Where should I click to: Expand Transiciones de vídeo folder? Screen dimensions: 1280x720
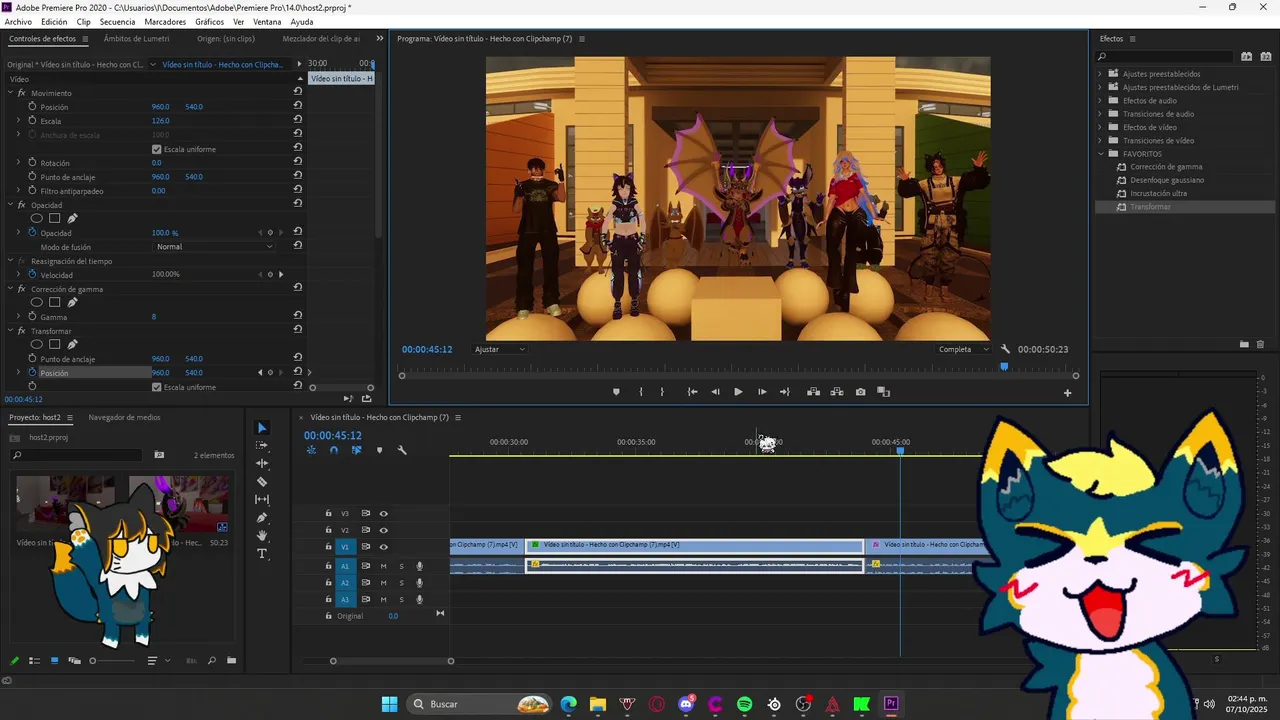pyautogui.click(x=1100, y=140)
